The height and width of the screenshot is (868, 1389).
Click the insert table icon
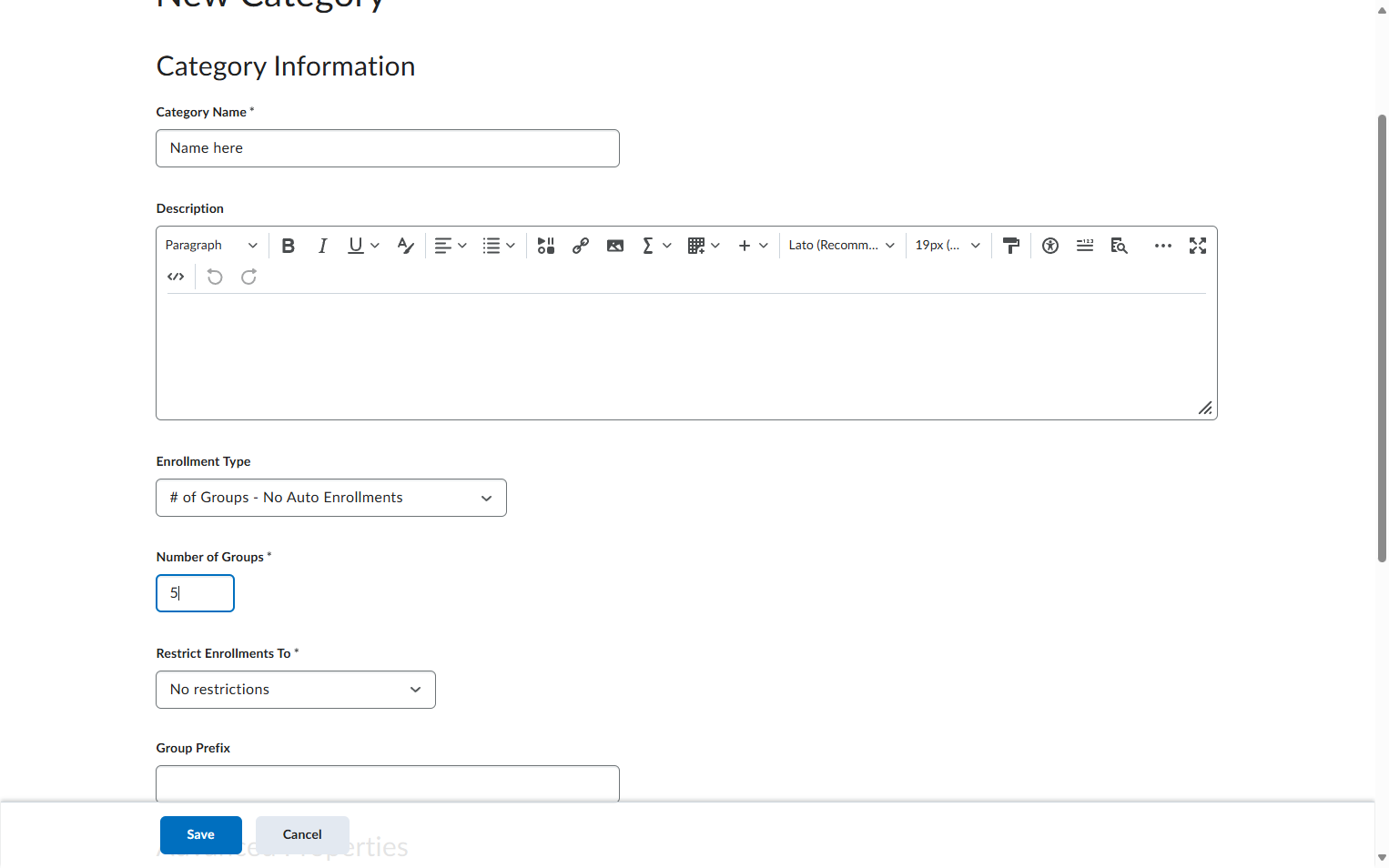(696, 246)
